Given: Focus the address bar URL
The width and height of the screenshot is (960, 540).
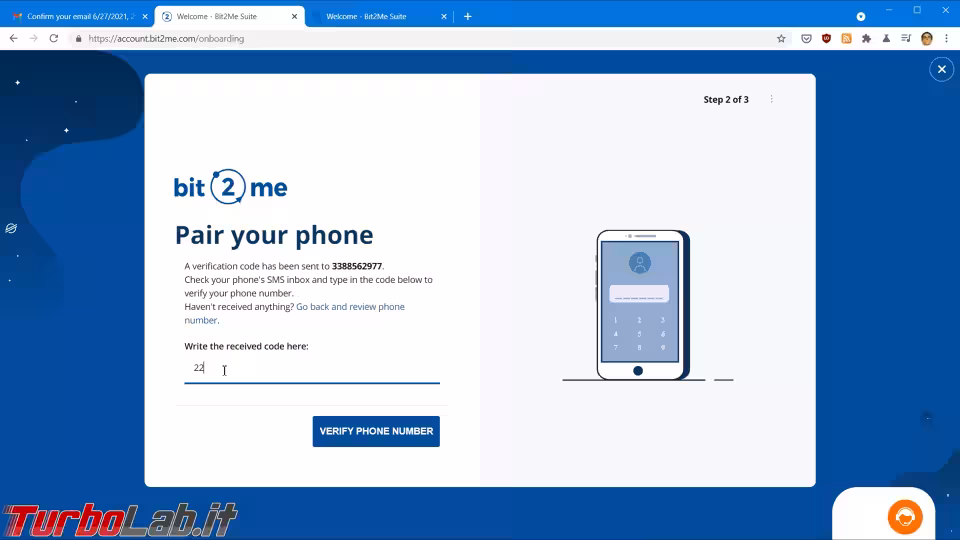Looking at the screenshot, I should coord(166,39).
